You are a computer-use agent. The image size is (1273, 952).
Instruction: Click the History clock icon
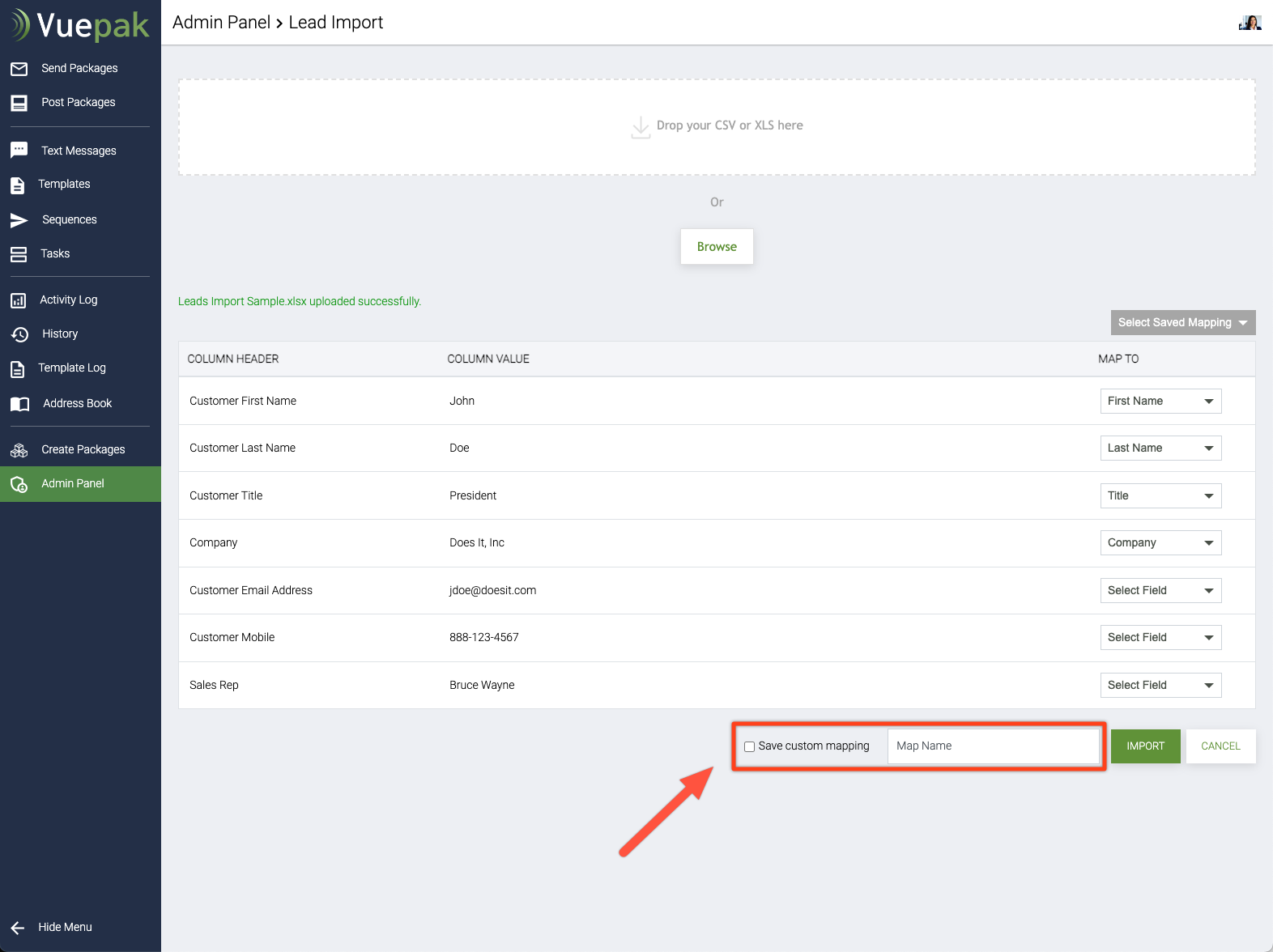pyautogui.click(x=19, y=334)
